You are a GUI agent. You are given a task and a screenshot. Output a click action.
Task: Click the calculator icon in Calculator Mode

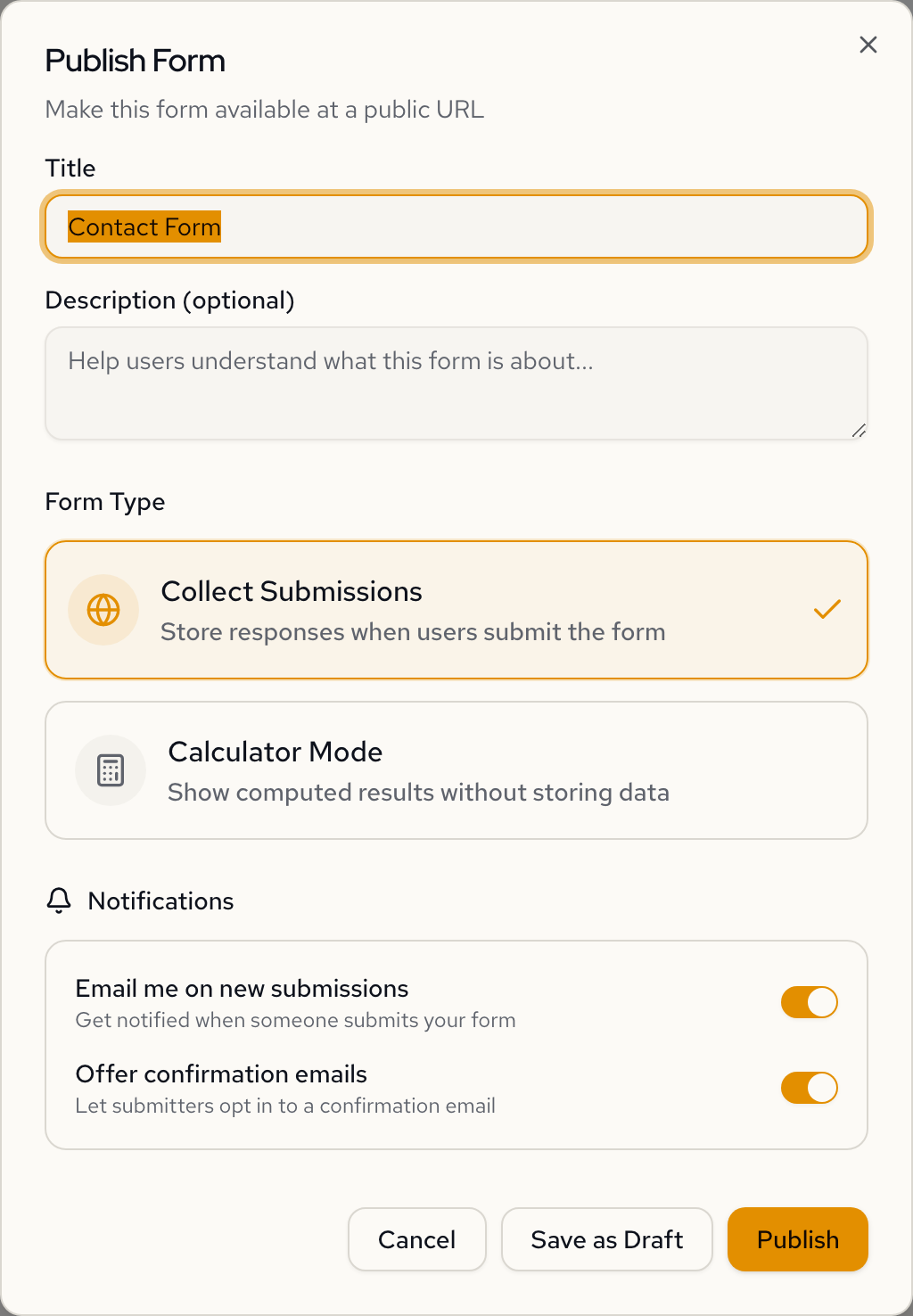tap(111, 770)
